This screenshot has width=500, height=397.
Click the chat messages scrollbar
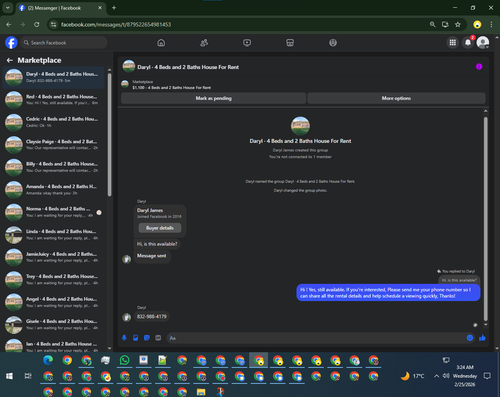click(x=486, y=218)
